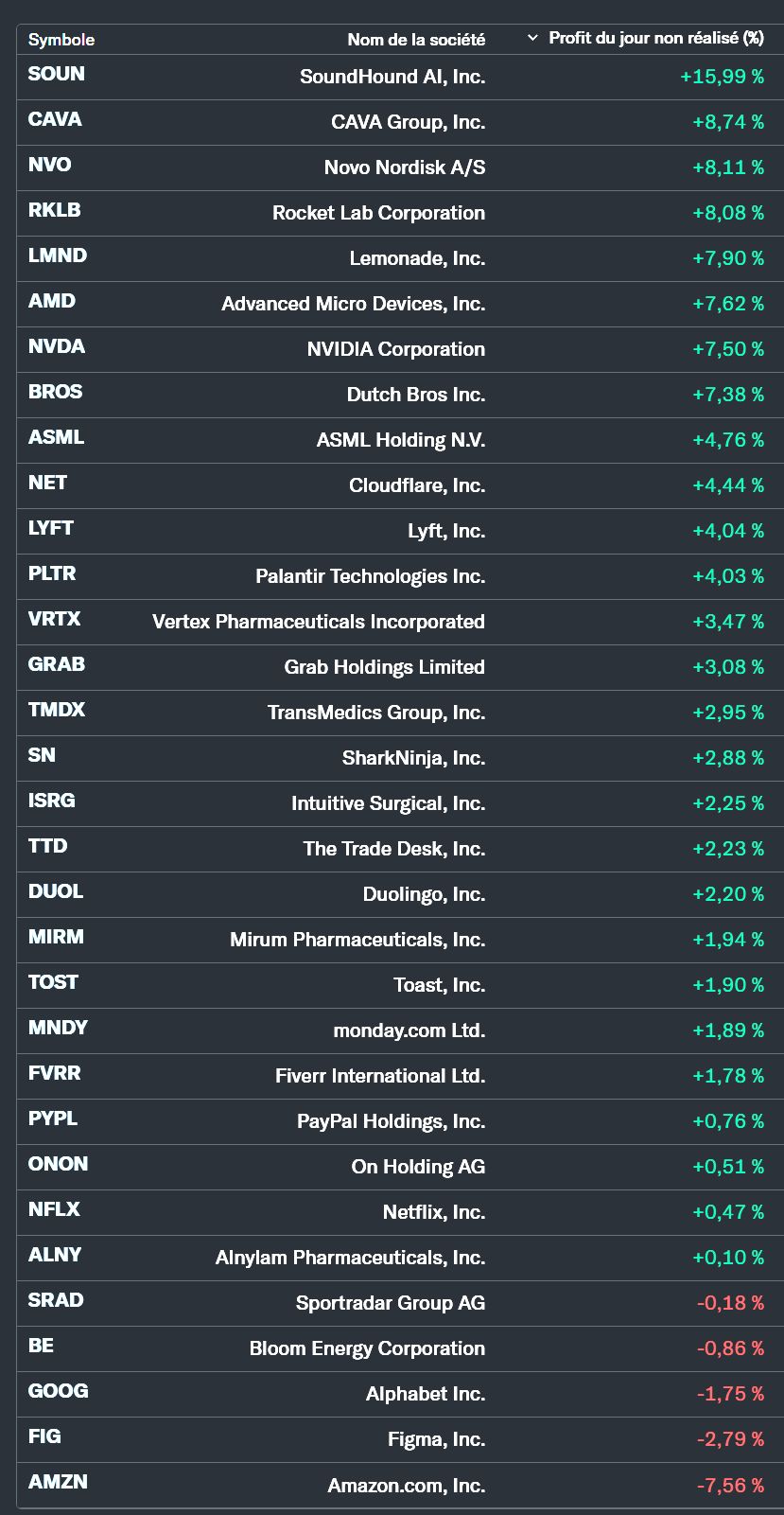
Task: Open the GOOG ticker symbol
Action: 59,1391
